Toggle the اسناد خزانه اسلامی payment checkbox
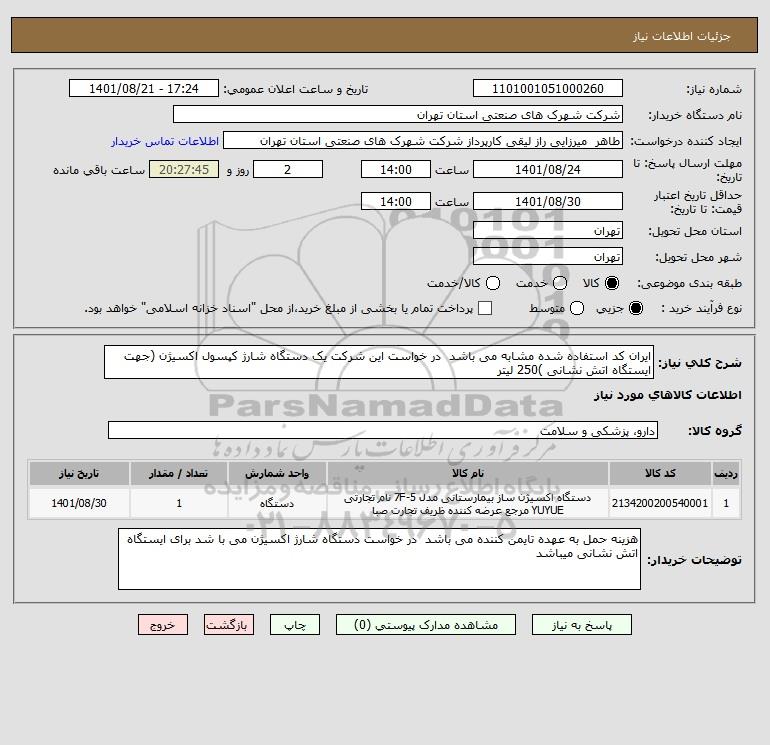Screen dimensions: 770x745 485,308
